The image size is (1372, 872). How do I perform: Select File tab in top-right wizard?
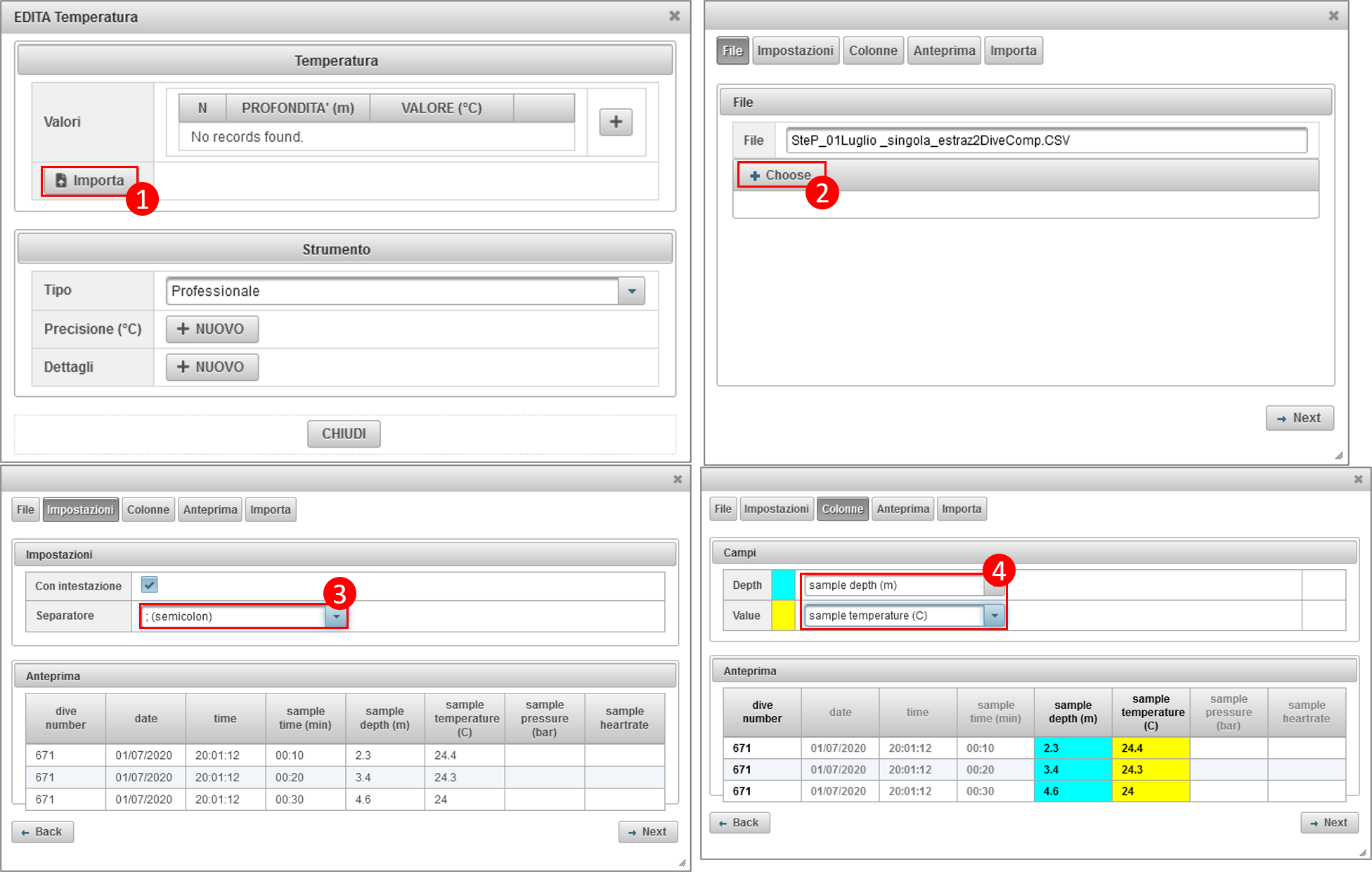click(732, 51)
